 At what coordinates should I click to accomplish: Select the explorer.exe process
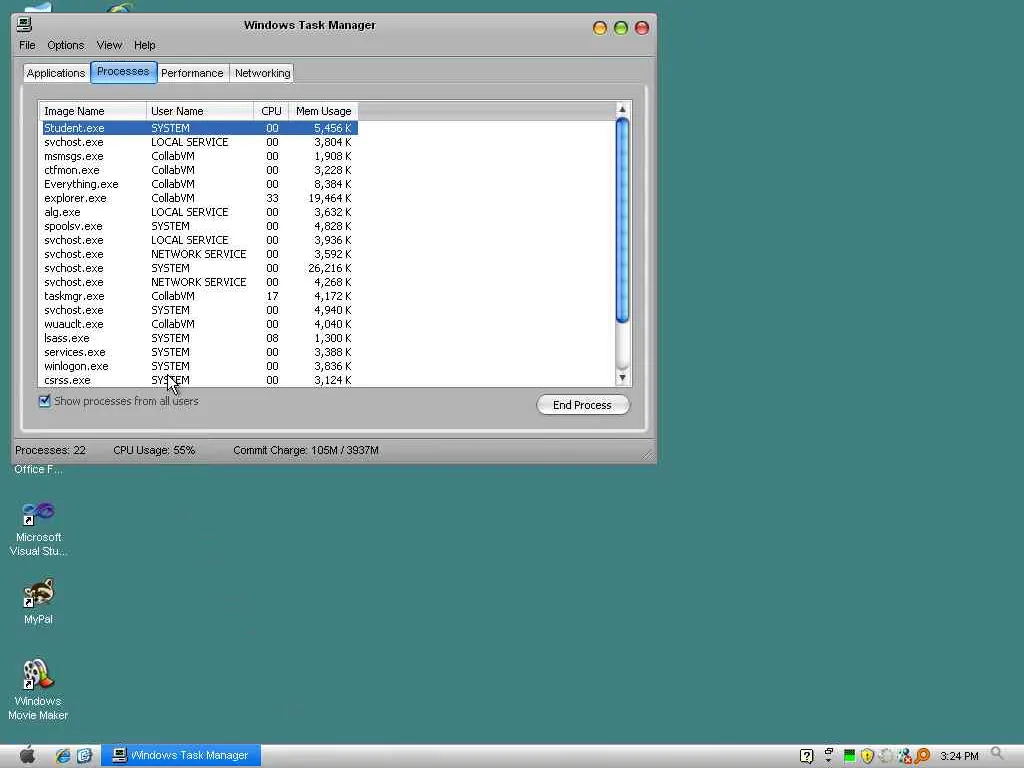click(200, 198)
